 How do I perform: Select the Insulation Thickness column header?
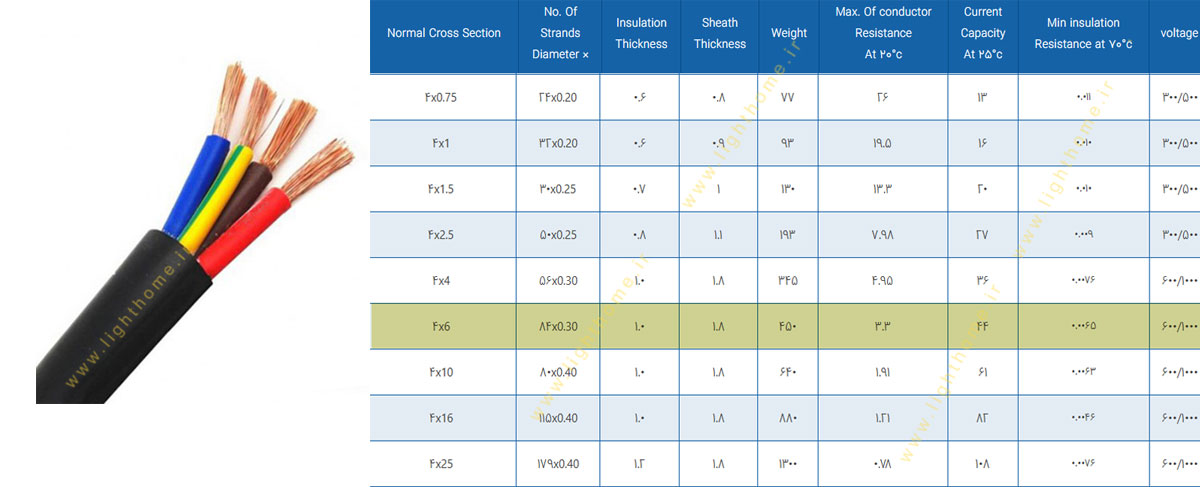(641, 33)
